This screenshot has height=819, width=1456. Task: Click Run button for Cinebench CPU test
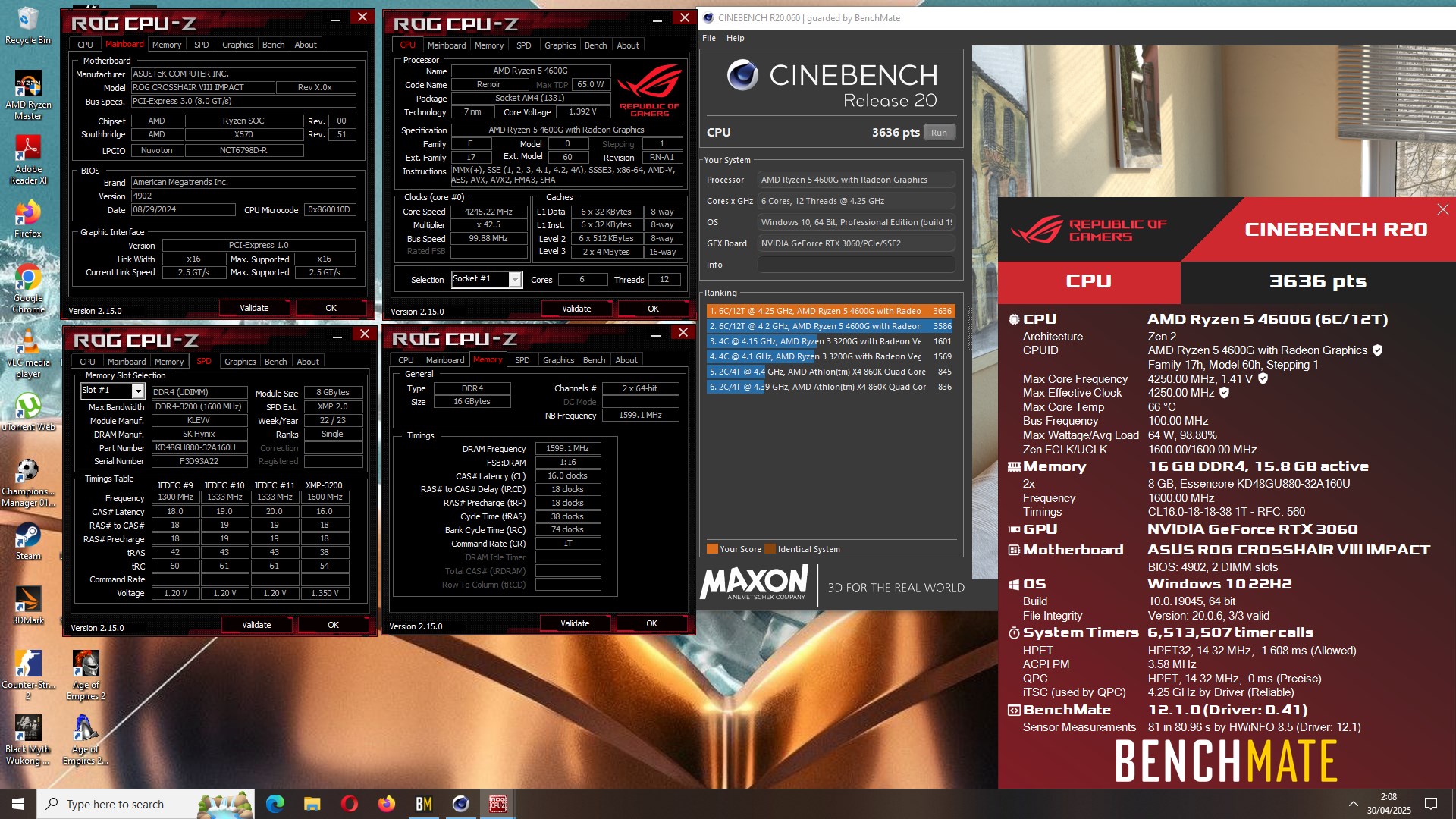pos(939,133)
